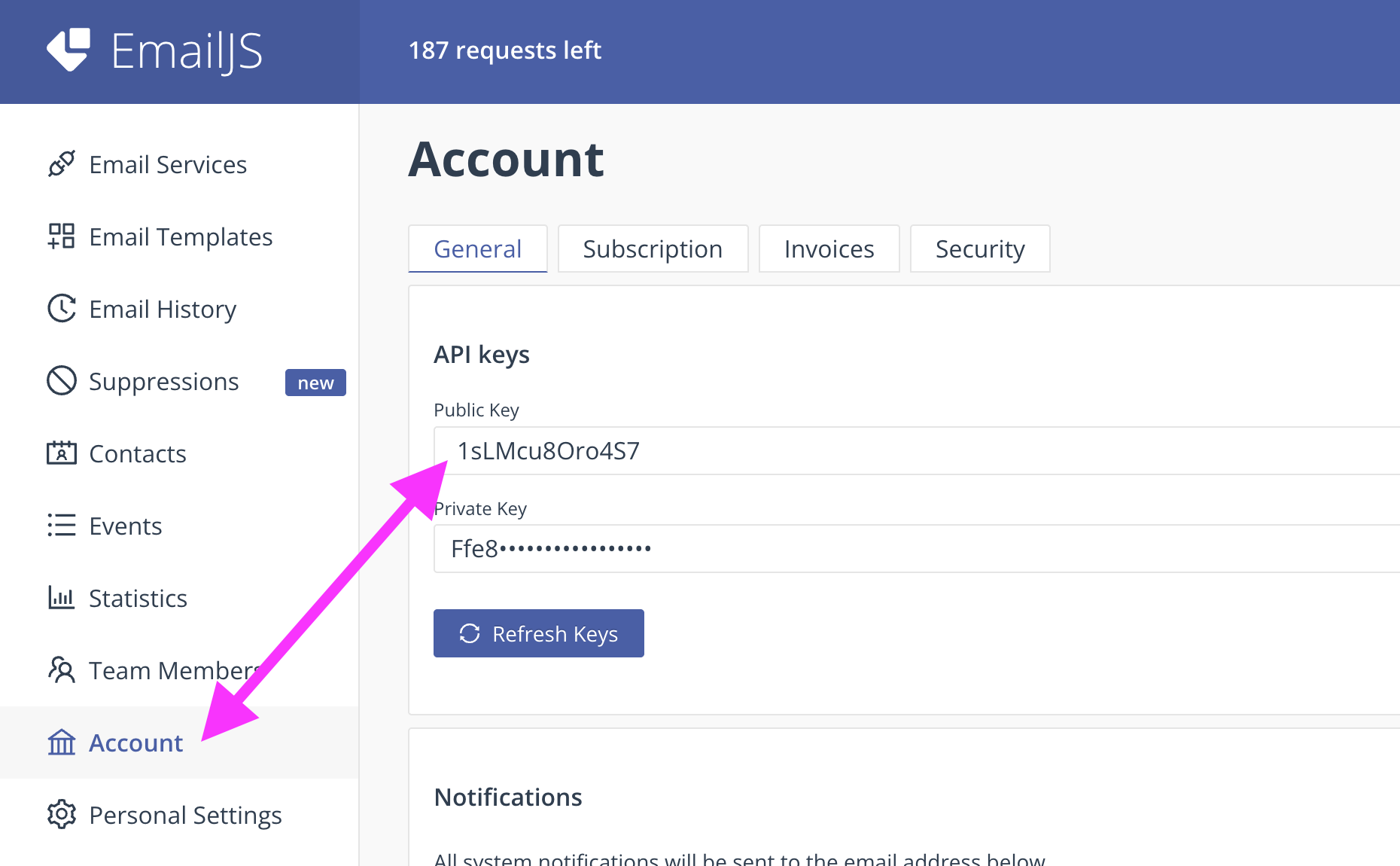Image resolution: width=1400 pixels, height=866 pixels.
Task: Switch to the Subscription tab
Action: [653, 249]
